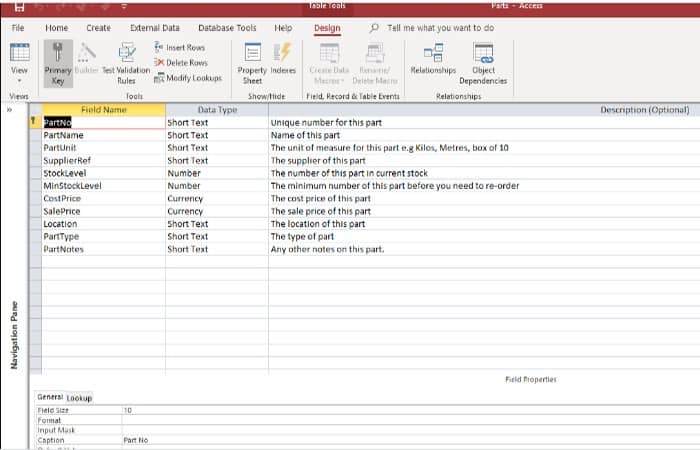Viewport: 700px width, 450px height.
Task: Open the View datasheet icon
Action: 20,52
